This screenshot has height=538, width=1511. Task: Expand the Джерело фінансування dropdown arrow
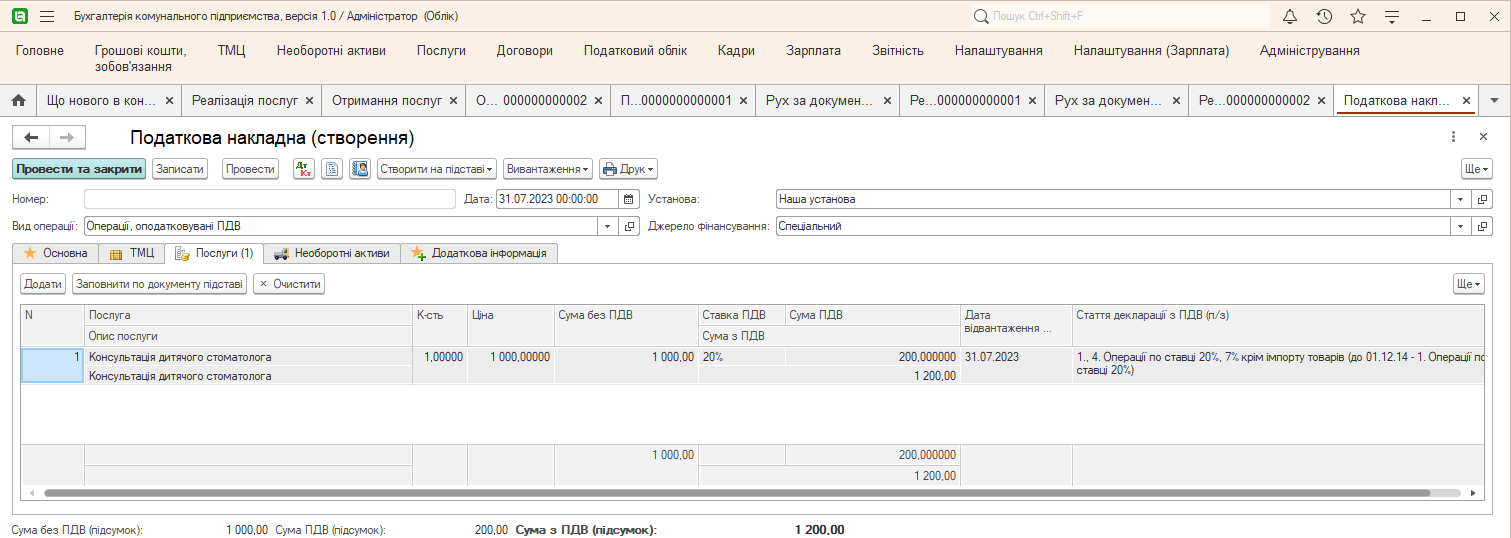(1461, 226)
